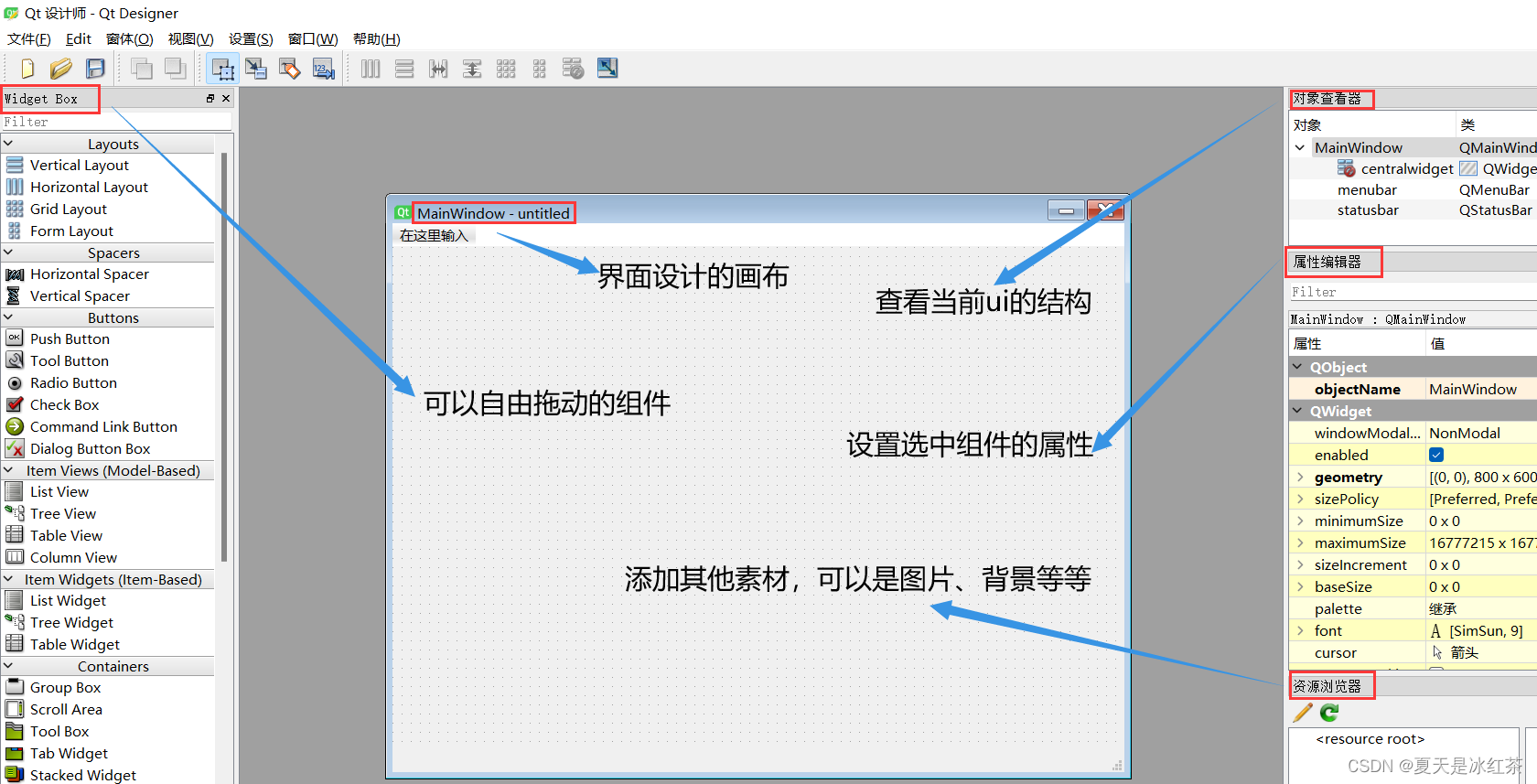The height and width of the screenshot is (784, 1537).
Task: Click Lay Out Vertically toolbar icon
Action: coord(404,69)
